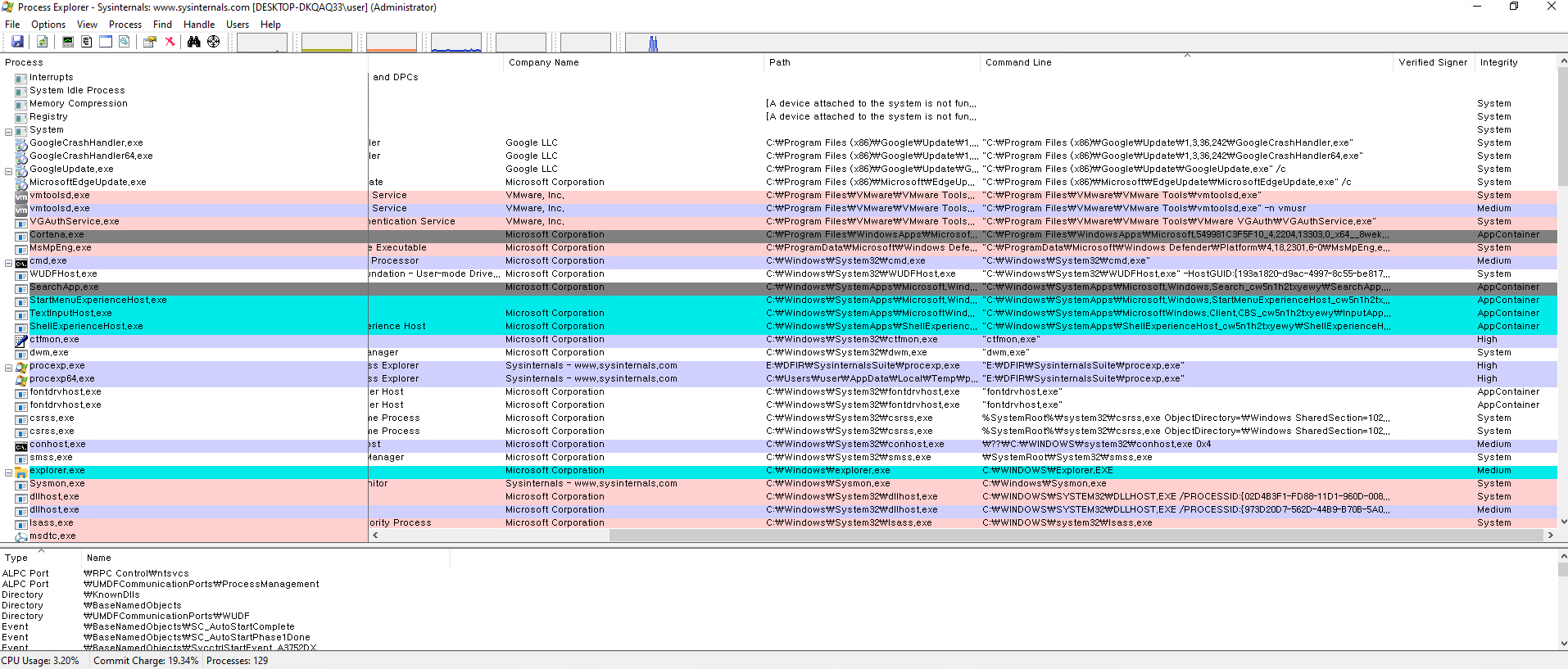This screenshot has width=1568, height=669.
Task: Click the CPU usage history graph
Action: (x=262, y=43)
